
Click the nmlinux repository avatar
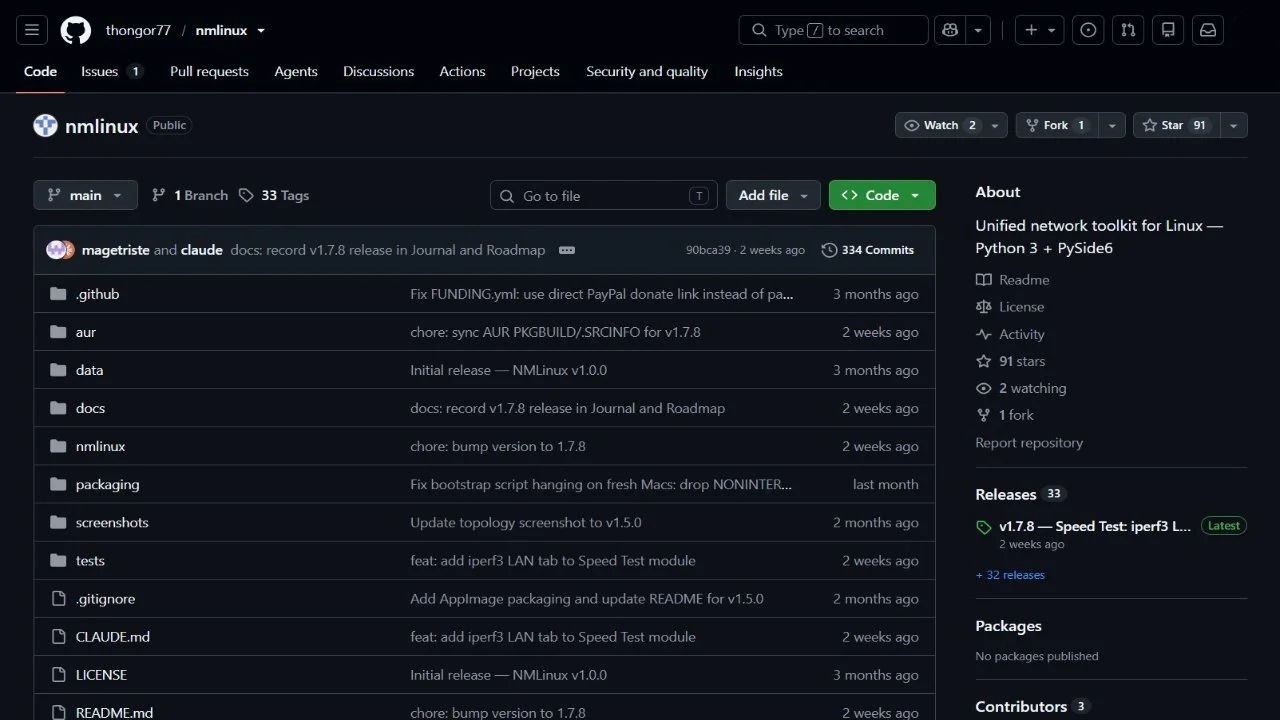pyautogui.click(x=45, y=125)
